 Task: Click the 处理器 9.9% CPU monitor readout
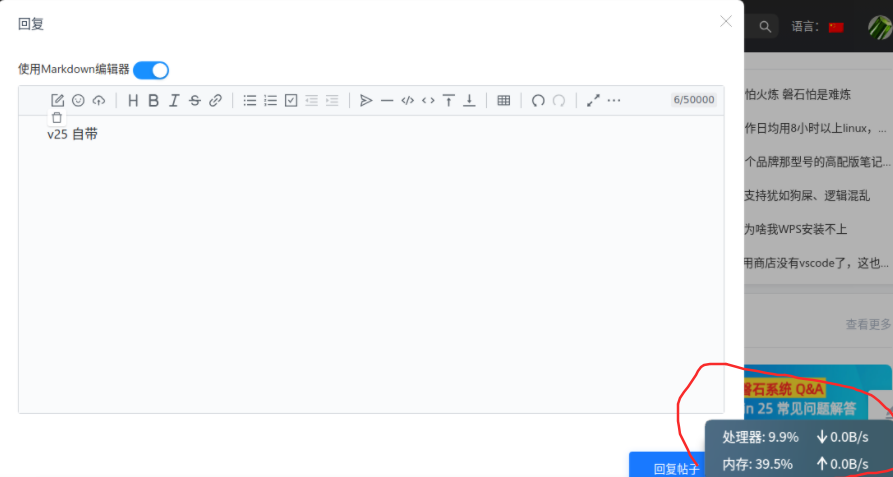pyautogui.click(x=760, y=437)
